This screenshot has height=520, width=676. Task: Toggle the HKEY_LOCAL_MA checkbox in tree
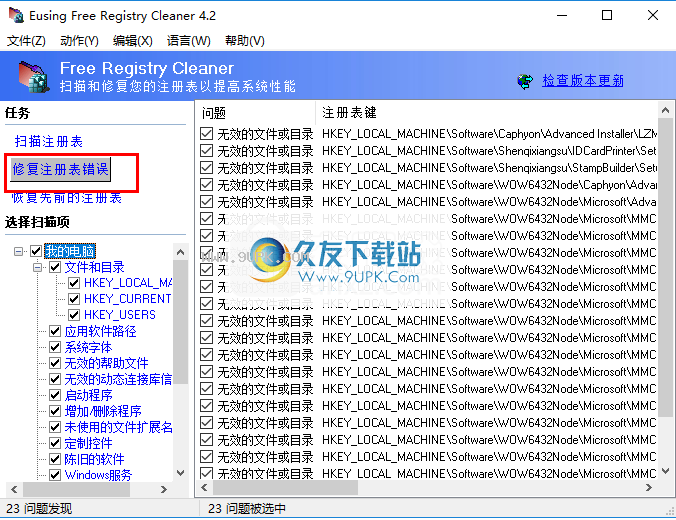point(74,283)
